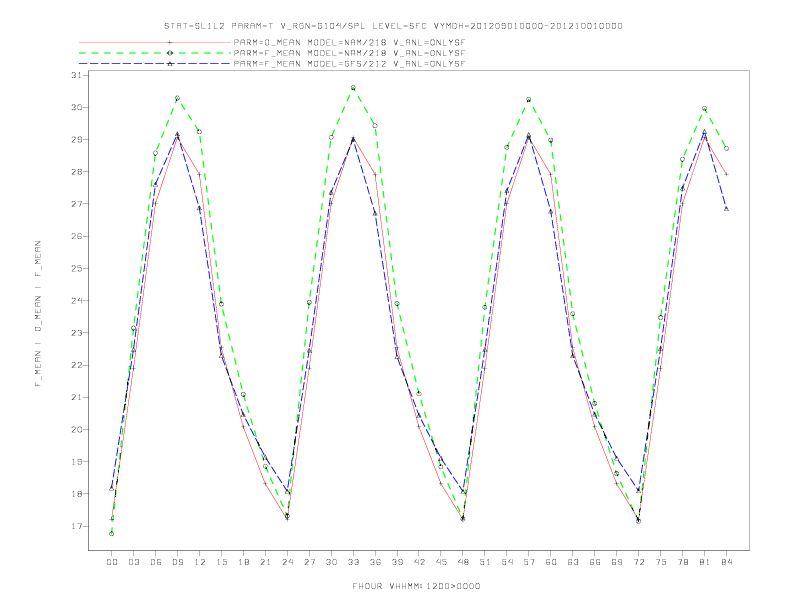The width and height of the screenshot is (792, 612).
Task: Click the green circle data point at hour 09 peak
Action: [177, 98]
